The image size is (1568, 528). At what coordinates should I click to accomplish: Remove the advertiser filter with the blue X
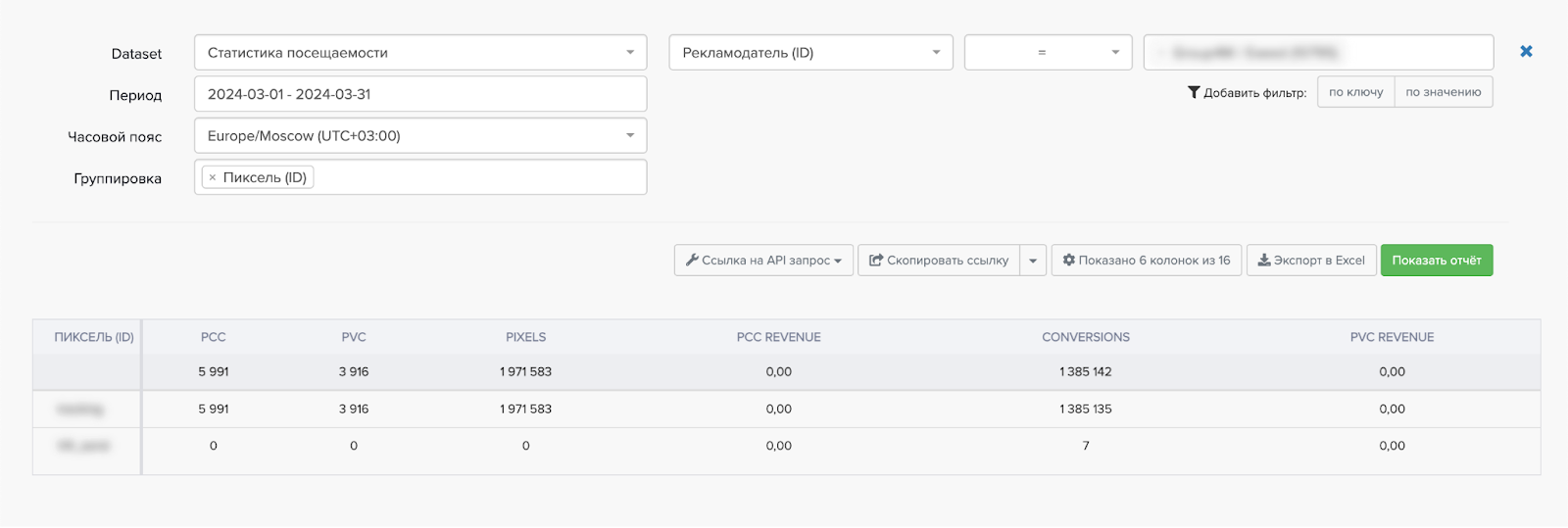(1526, 52)
